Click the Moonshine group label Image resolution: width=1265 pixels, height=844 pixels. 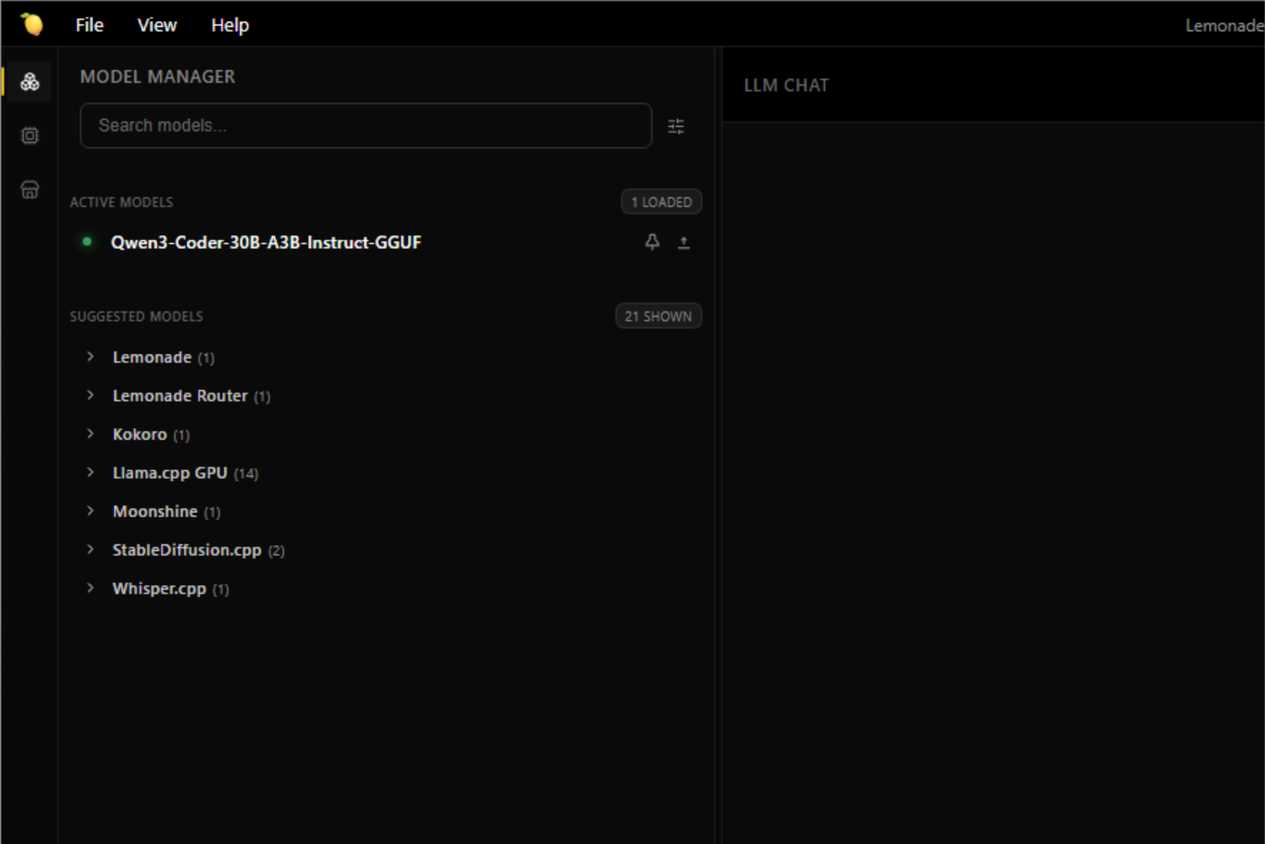tap(155, 511)
